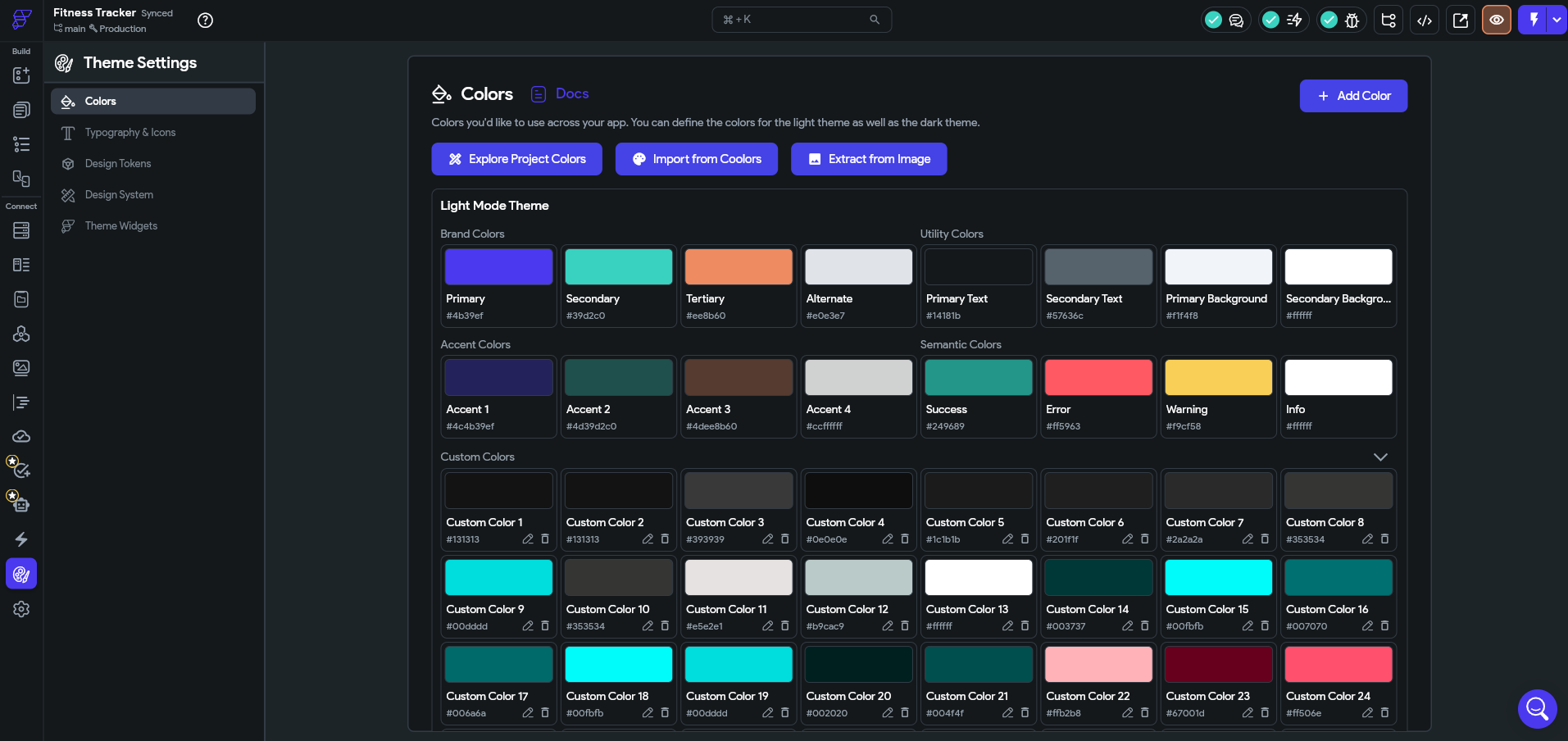Click the Run lightning bolt button

click(x=1533, y=20)
